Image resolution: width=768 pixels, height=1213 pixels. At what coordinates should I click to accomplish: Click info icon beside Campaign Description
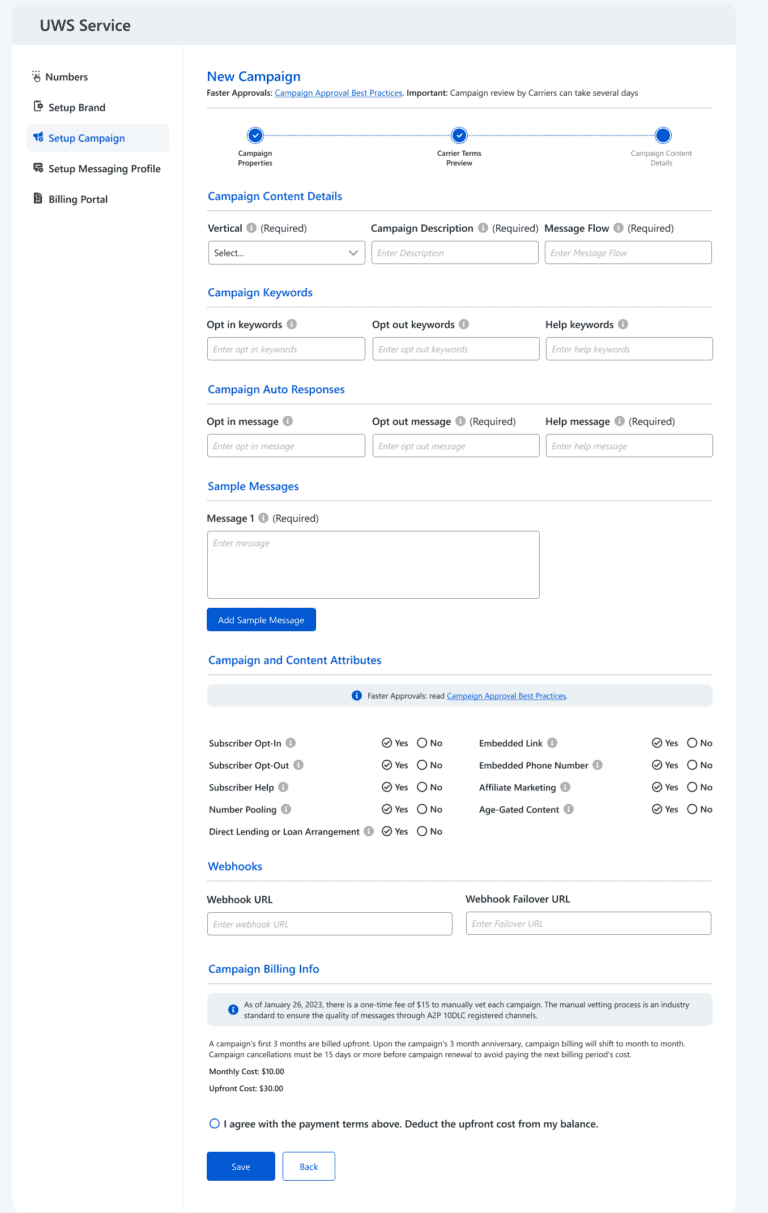pyautogui.click(x=483, y=228)
